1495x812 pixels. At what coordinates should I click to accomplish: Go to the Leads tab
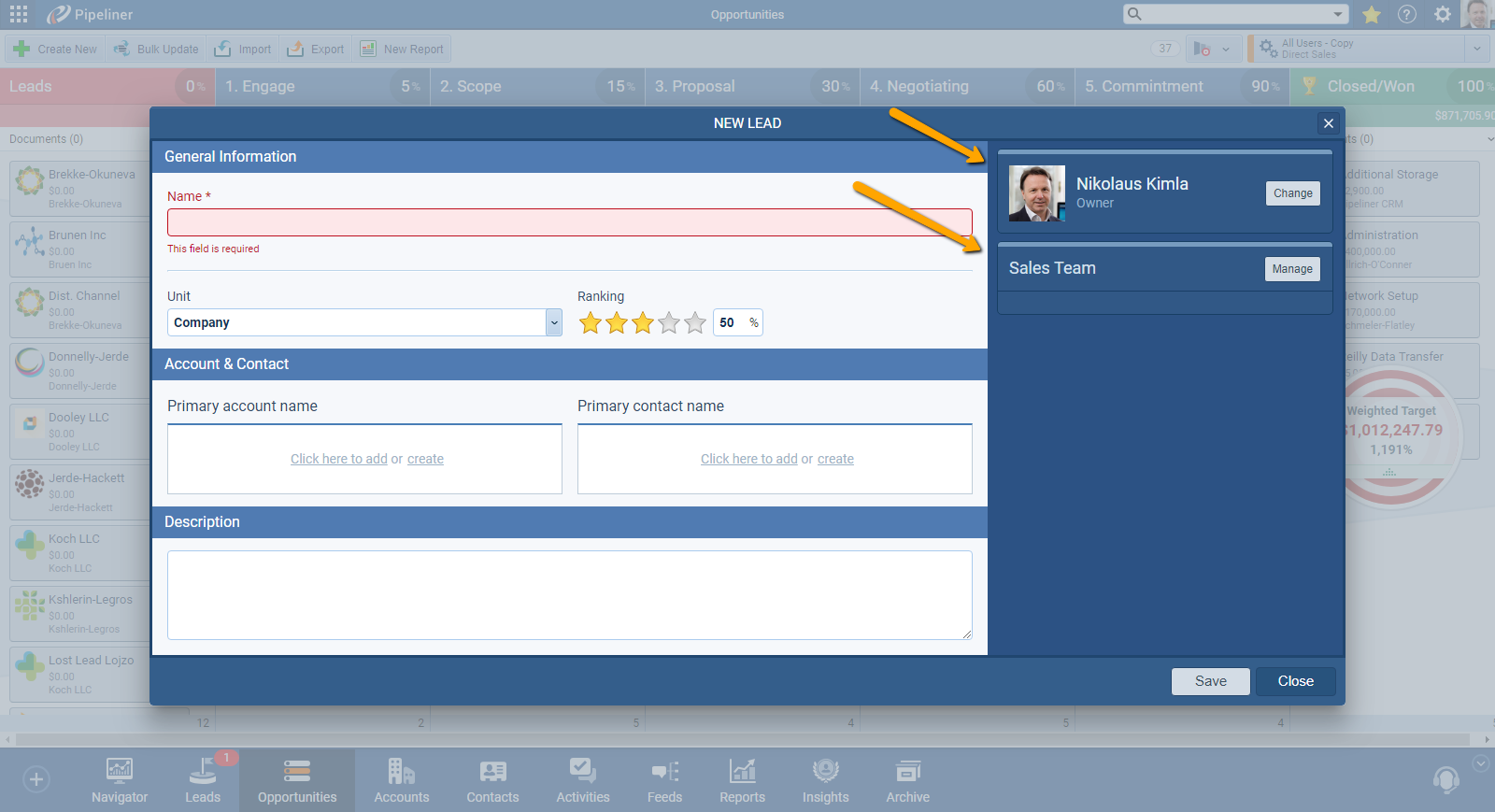coord(203,779)
